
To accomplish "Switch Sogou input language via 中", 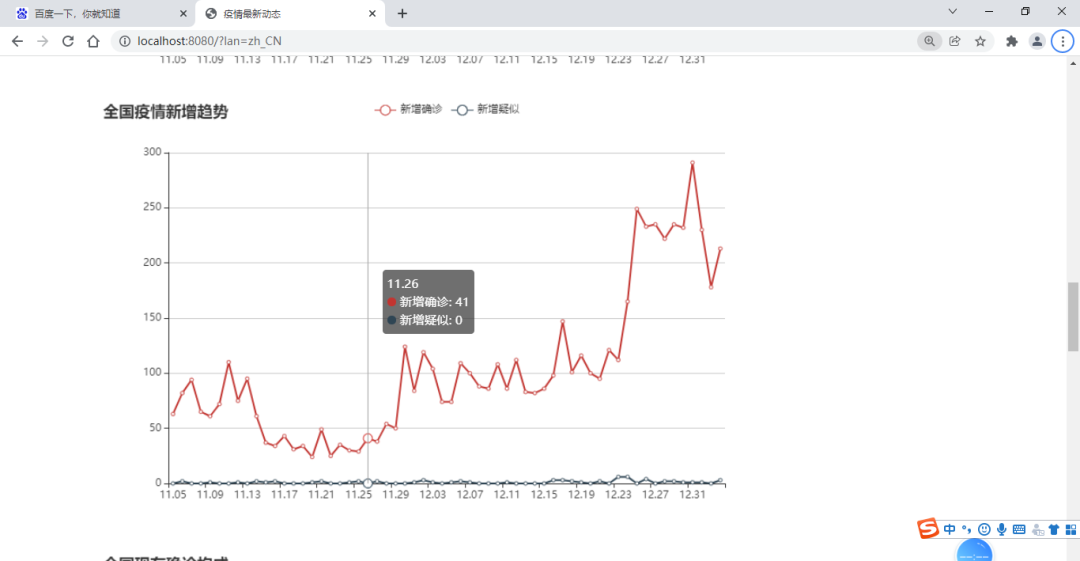I will click(x=950, y=529).
